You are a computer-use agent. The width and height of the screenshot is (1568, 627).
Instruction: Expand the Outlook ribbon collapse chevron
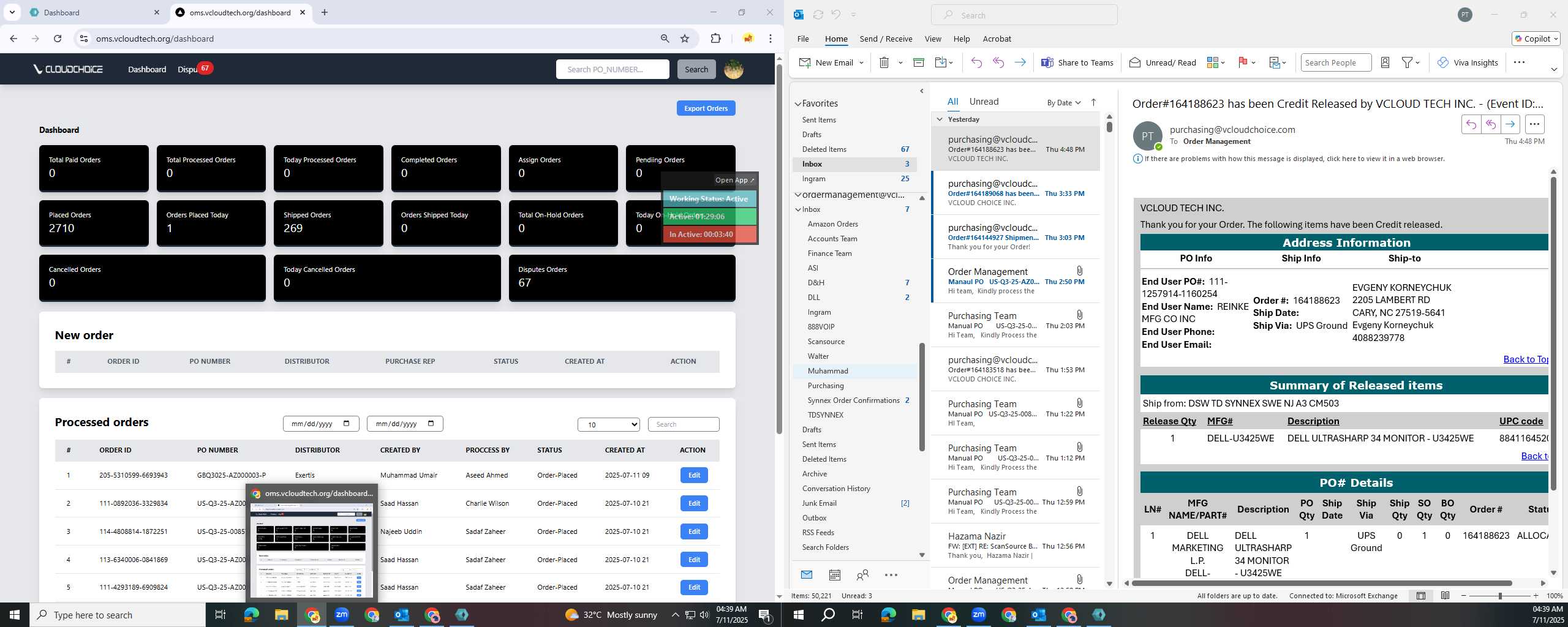(x=1554, y=69)
